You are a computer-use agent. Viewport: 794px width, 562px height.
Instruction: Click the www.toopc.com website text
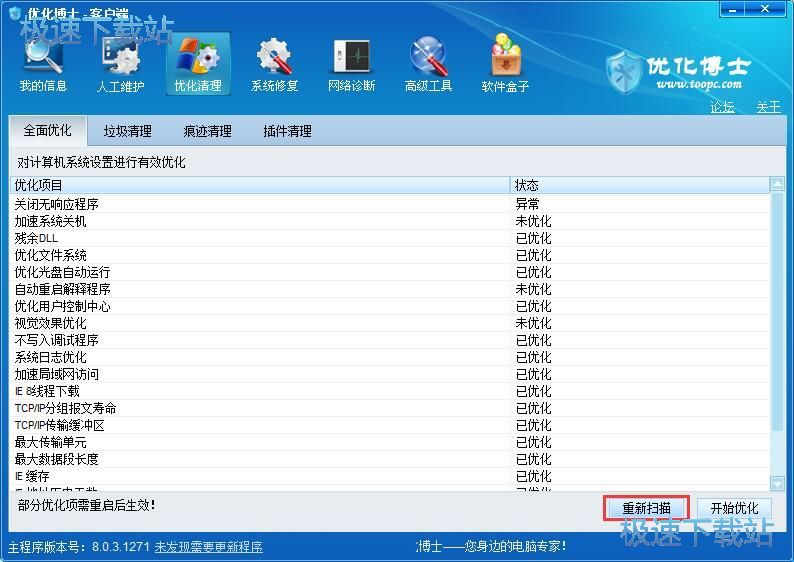pyautogui.click(x=699, y=84)
